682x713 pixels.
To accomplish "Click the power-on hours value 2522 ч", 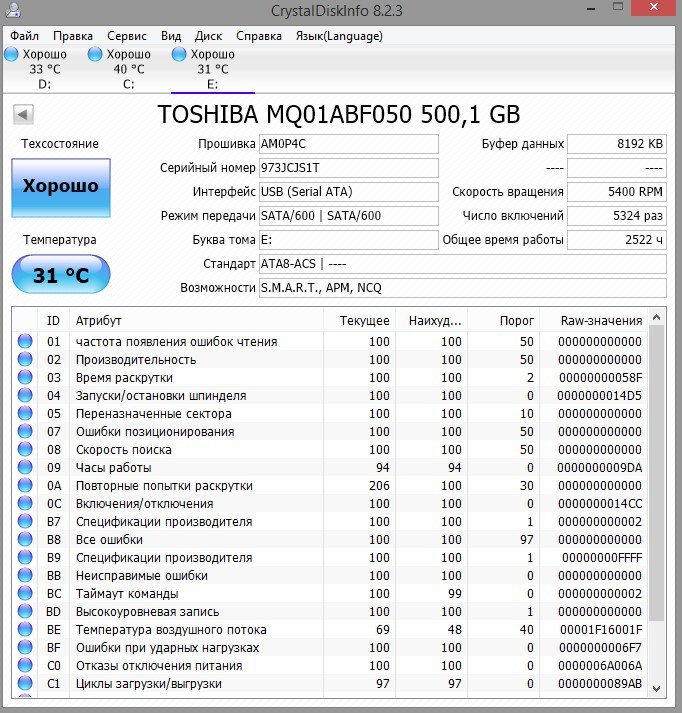I will 617,240.
